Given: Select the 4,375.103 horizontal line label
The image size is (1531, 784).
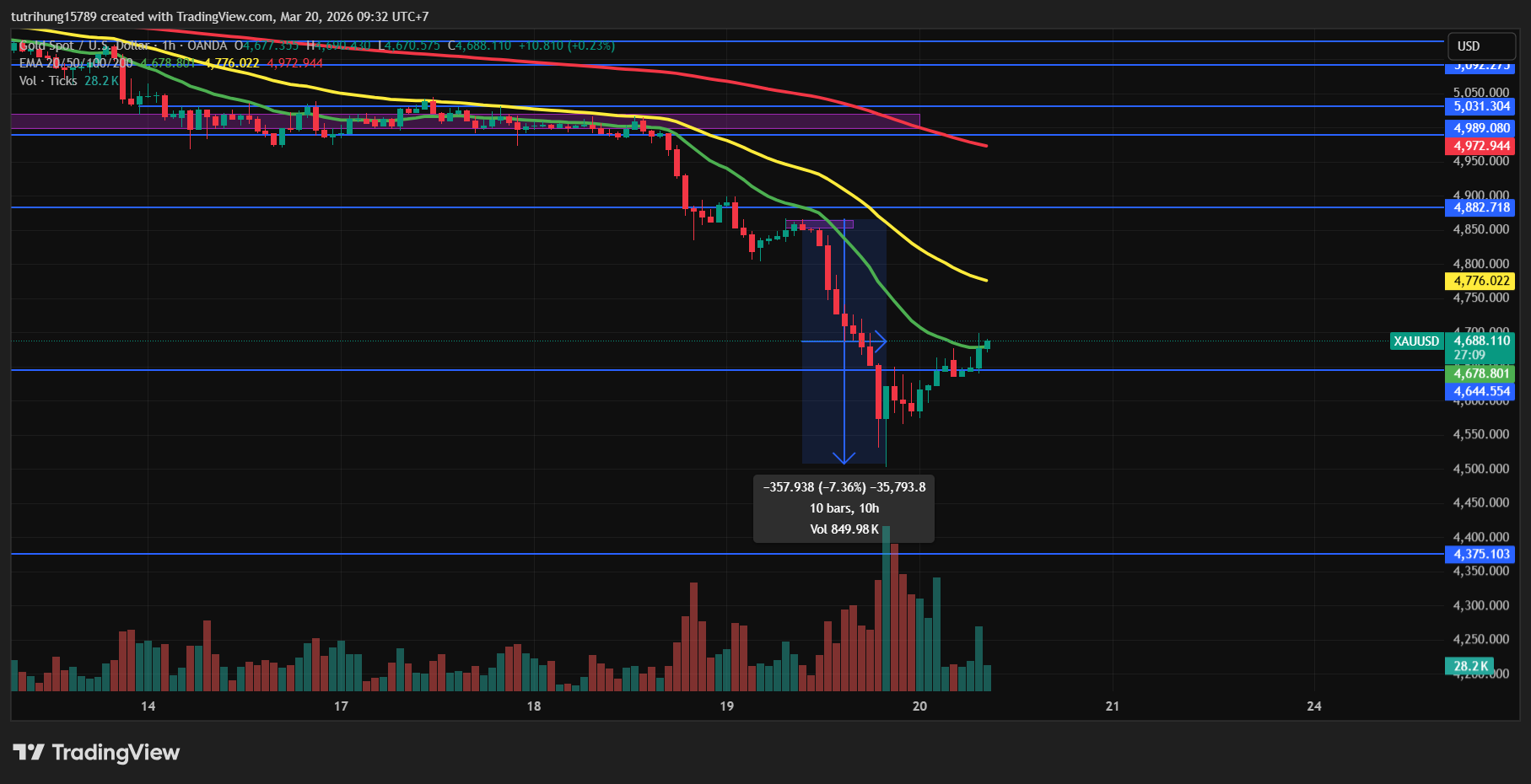Looking at the screenshot, I should 1481,554.
